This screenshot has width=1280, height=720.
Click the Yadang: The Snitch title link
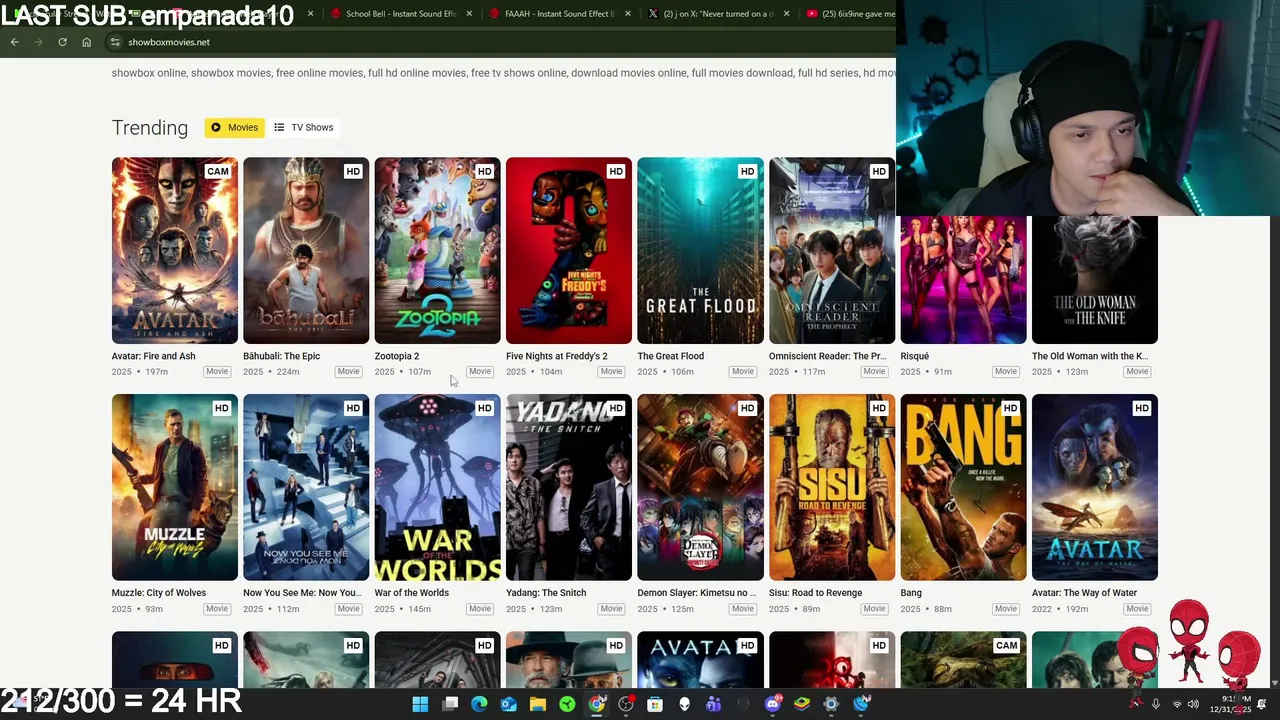pos(546,593)
